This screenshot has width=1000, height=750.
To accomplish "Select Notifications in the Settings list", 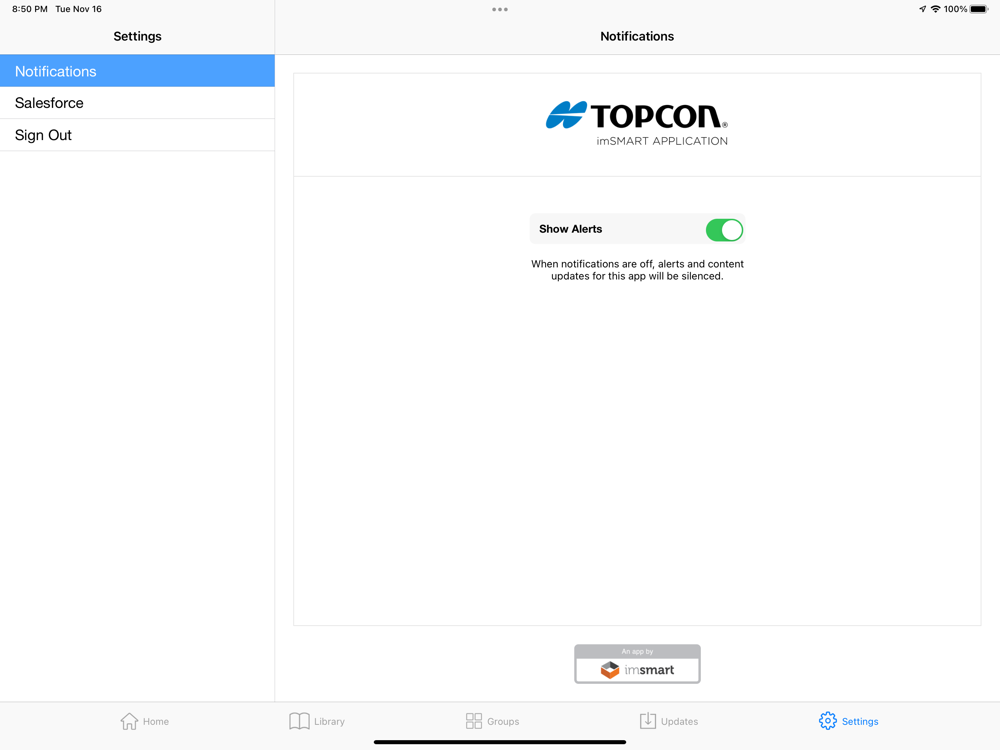I will tap(137, 71).
